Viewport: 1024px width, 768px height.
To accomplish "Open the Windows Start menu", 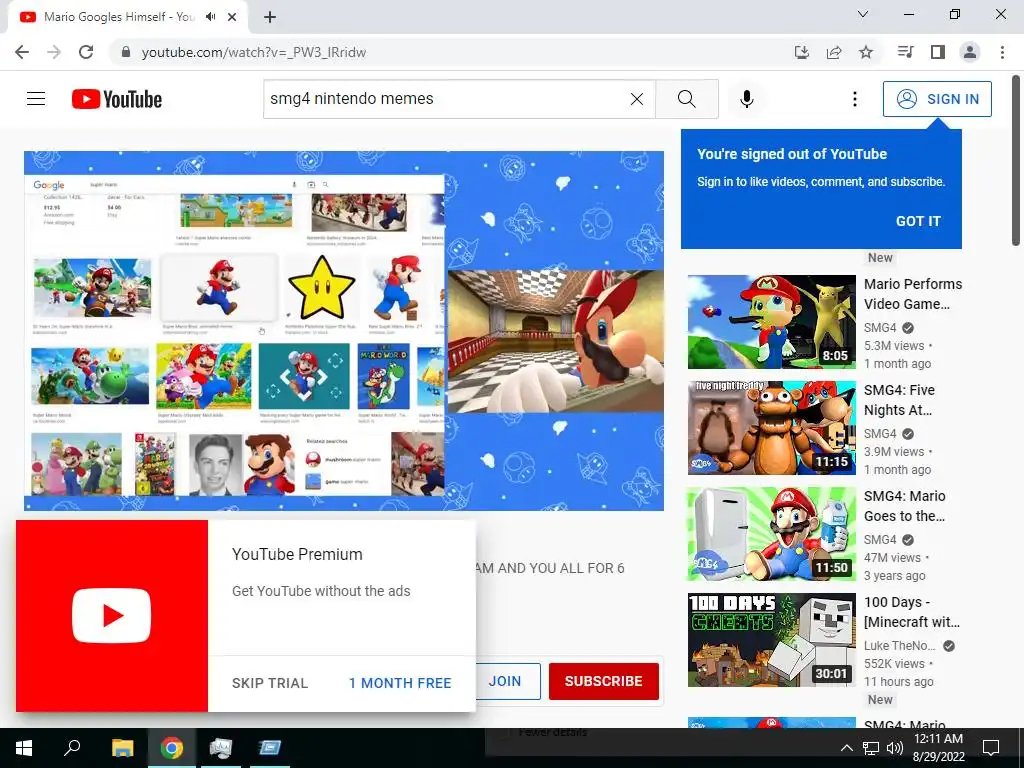I will (x=24, y=748).
